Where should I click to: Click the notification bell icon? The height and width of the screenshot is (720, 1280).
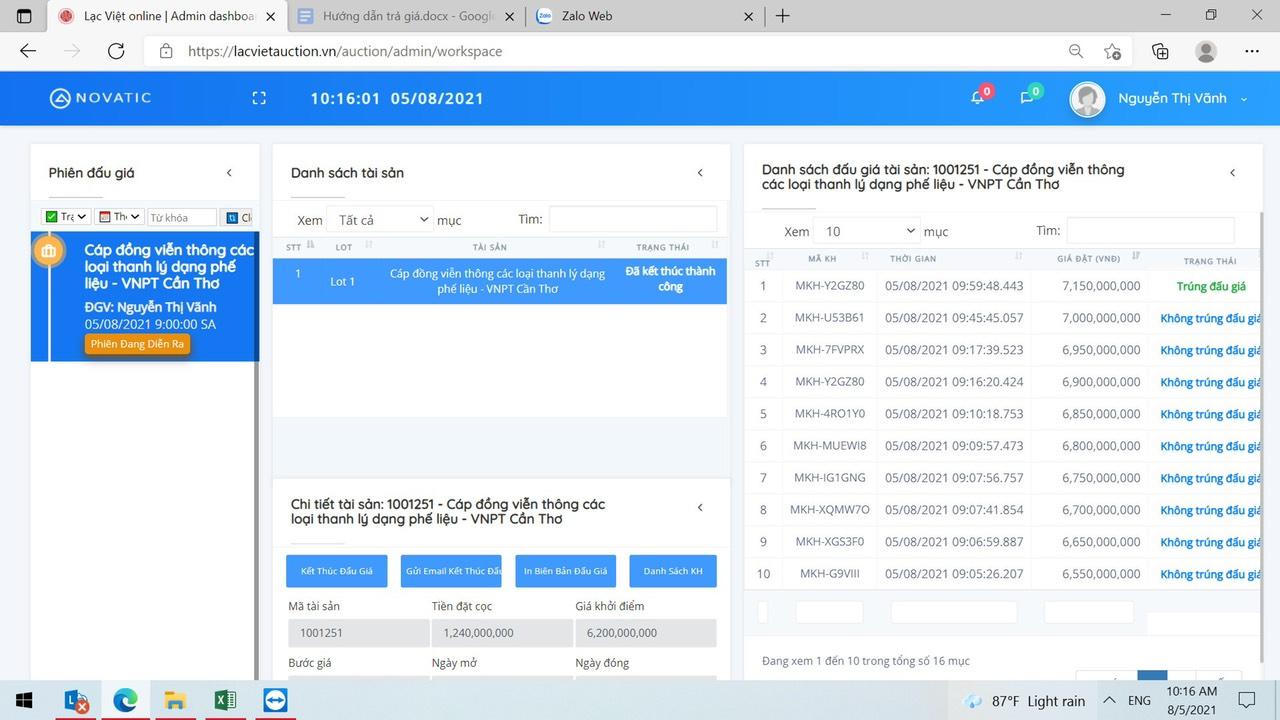tap(978, 98)
